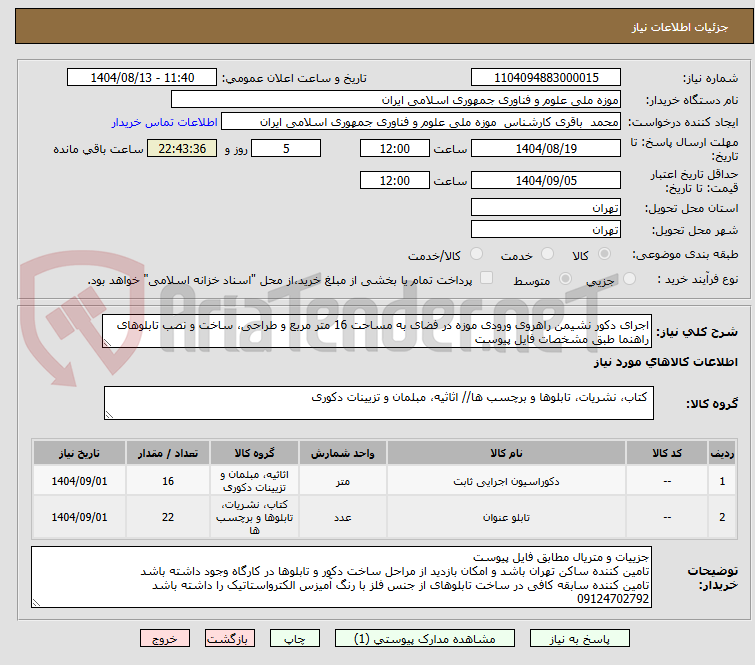Click the remaining days field 5

[286, 148]
